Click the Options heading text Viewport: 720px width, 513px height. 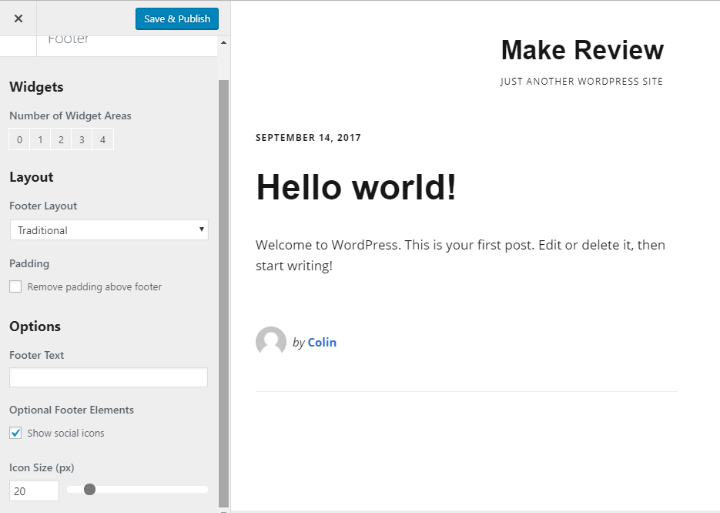[x=35, y=326]
